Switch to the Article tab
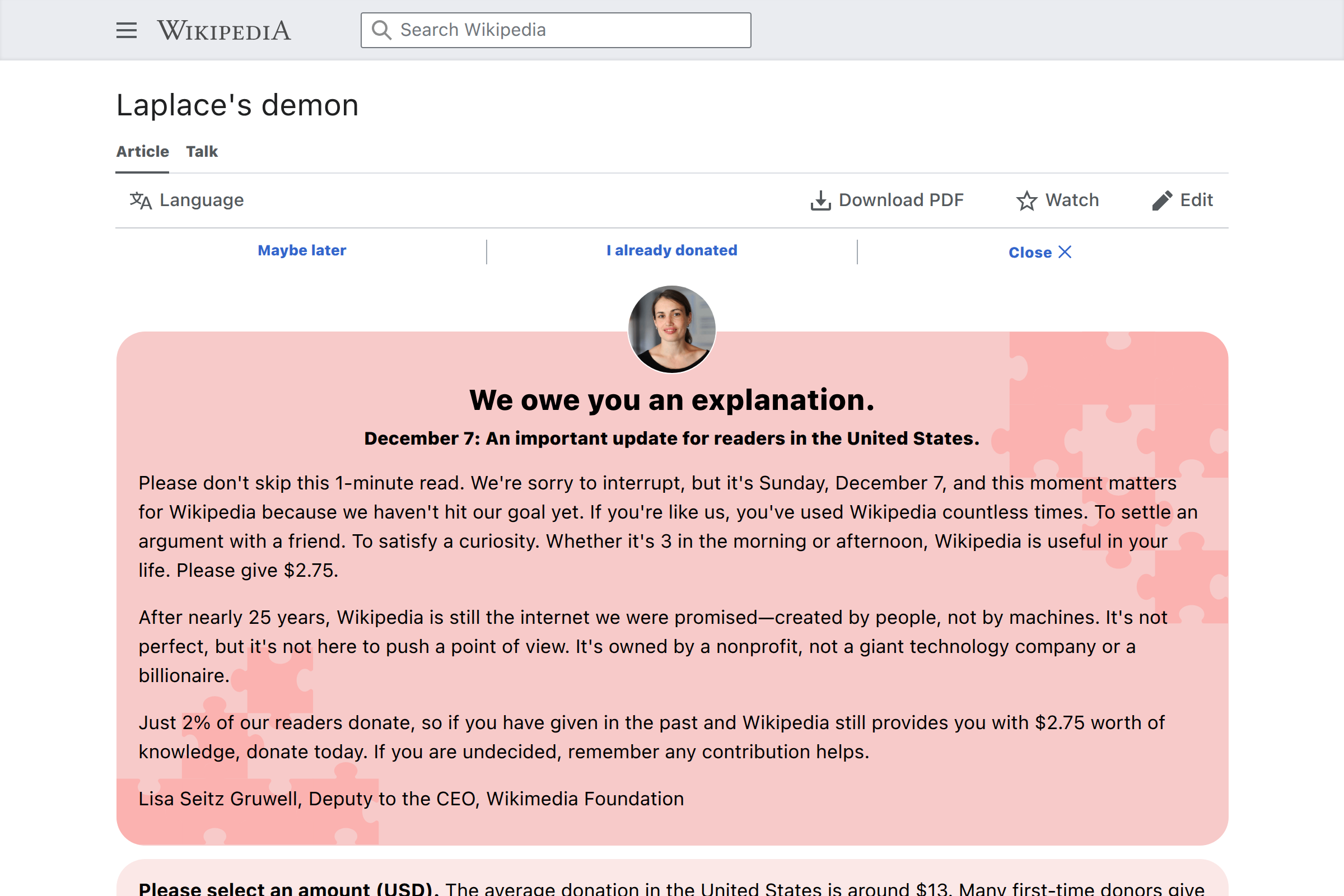 pos(142,151)
